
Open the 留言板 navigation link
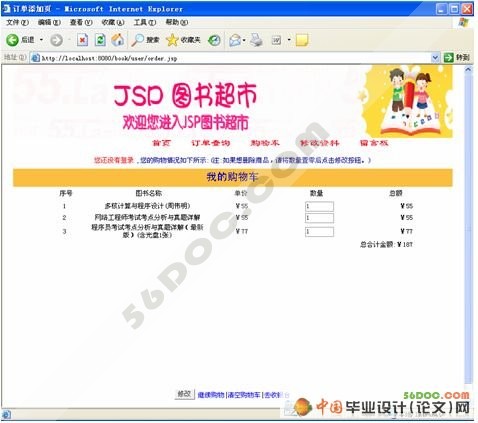click(374, 143)
